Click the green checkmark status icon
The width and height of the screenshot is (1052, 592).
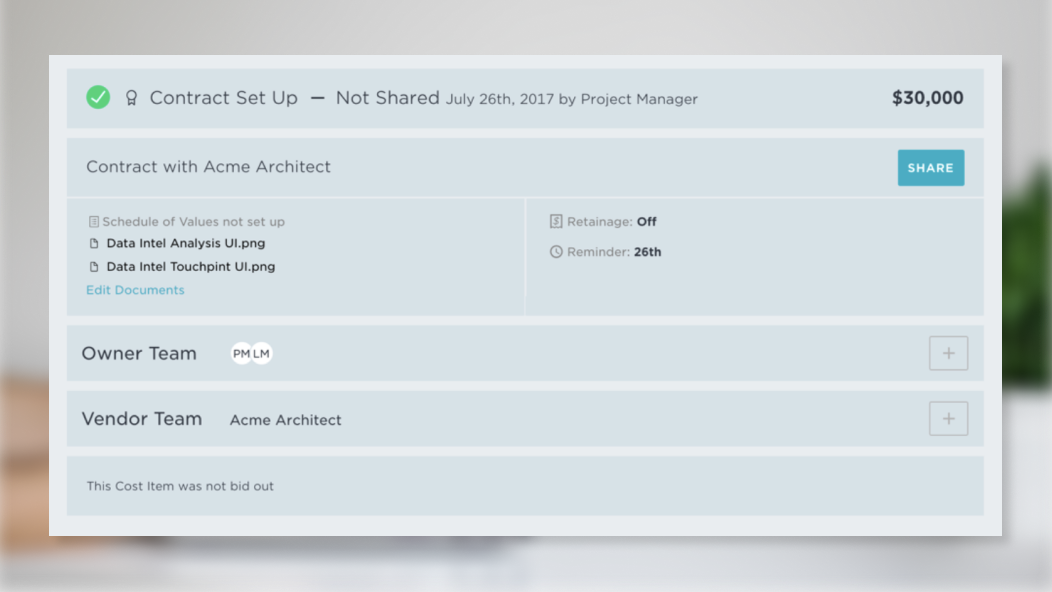click(98, 97)
